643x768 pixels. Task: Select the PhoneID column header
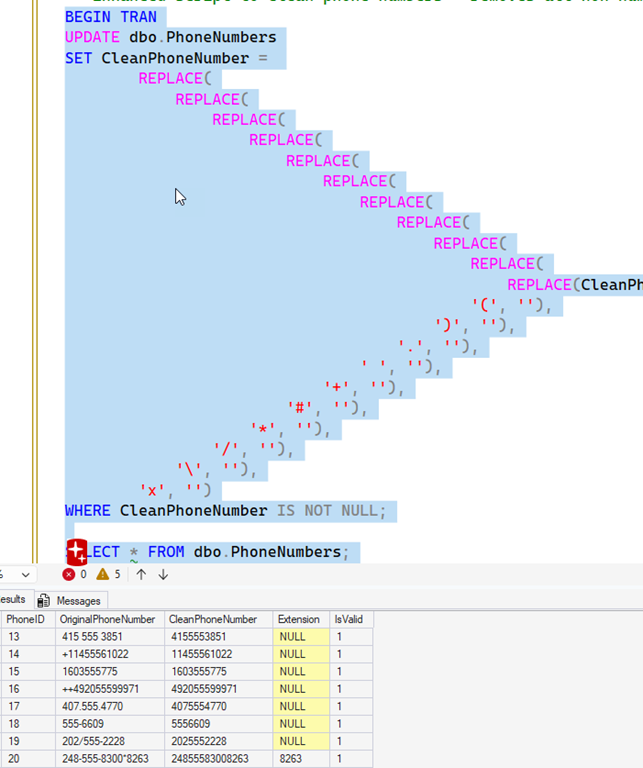(26, 620)
